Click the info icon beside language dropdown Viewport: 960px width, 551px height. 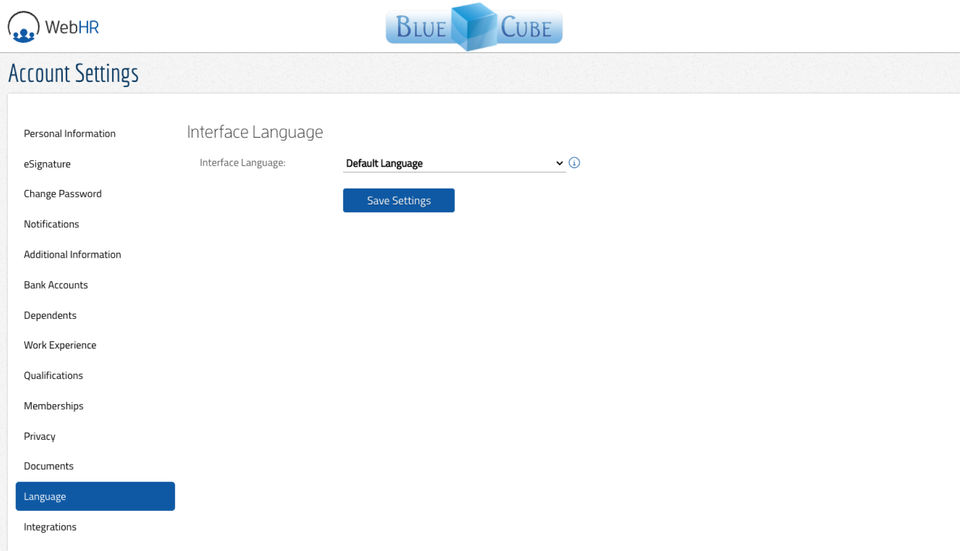click(574, 163)
